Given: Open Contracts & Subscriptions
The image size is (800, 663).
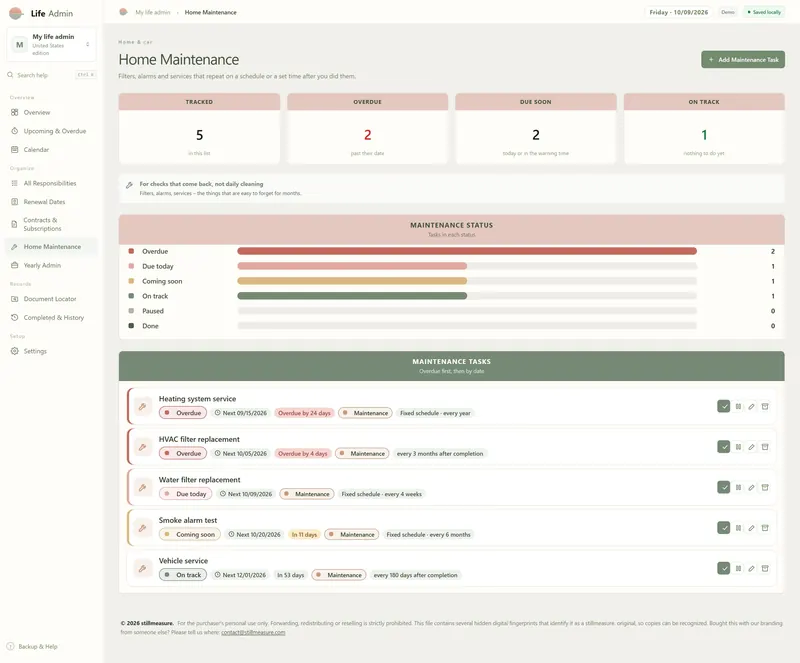Looking at the screenshot, I should (x=51, y=224).
